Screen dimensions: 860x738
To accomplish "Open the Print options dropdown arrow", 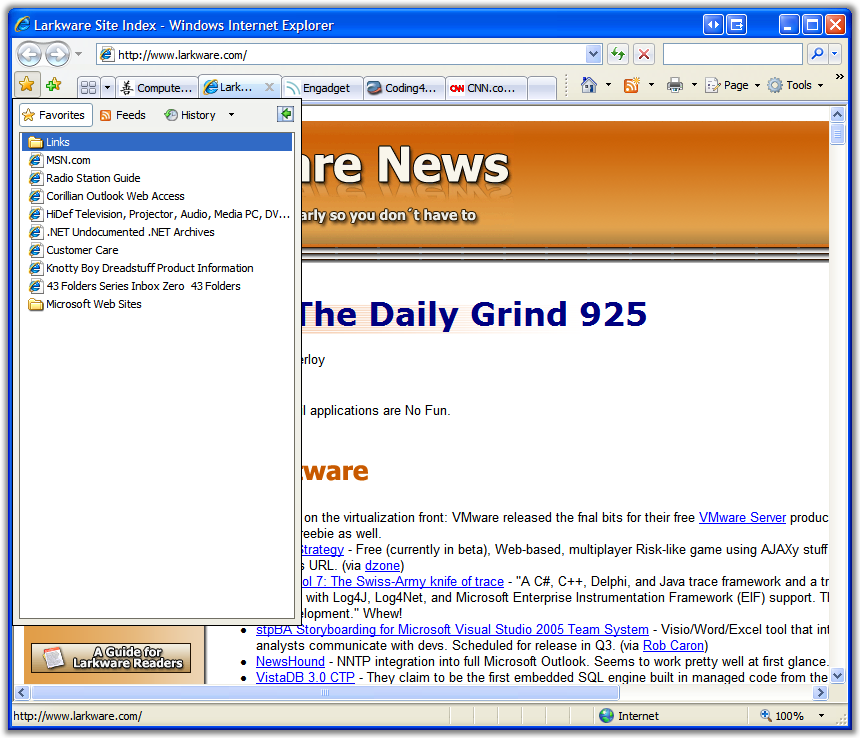I will [x=694, y=85].
